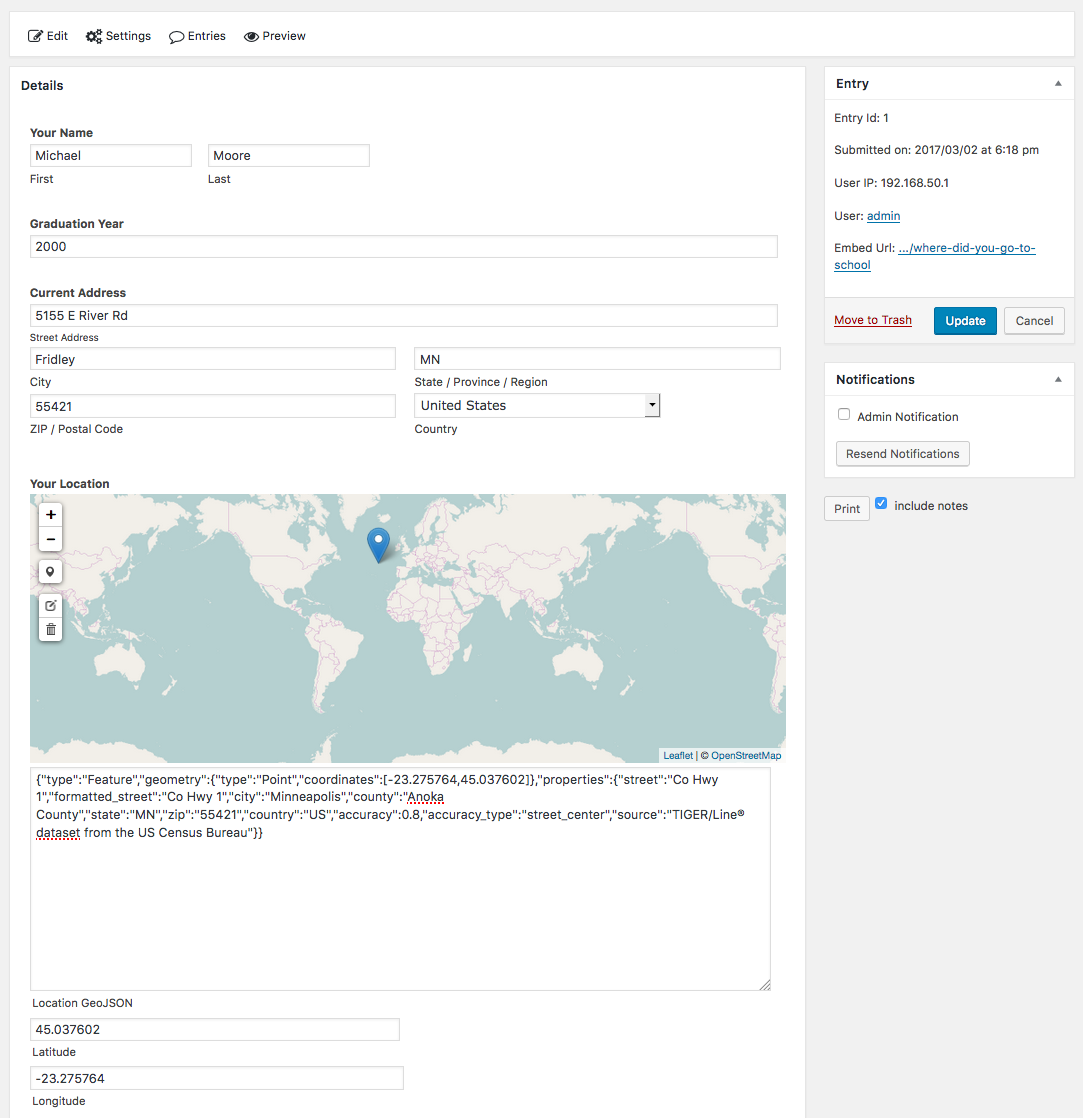
Task: Click the map edit layers icon
Action: coord(51,606)
